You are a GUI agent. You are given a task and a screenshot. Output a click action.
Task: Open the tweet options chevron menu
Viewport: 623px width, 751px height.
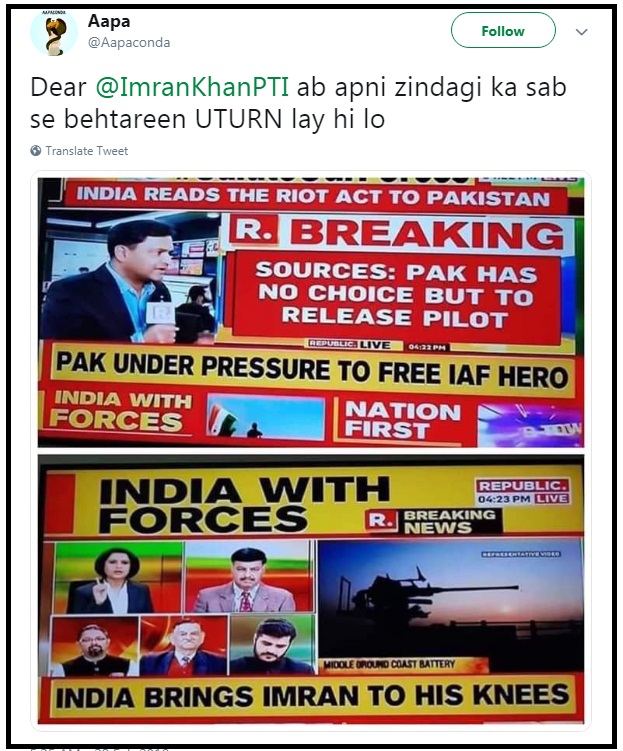[581, 32]
